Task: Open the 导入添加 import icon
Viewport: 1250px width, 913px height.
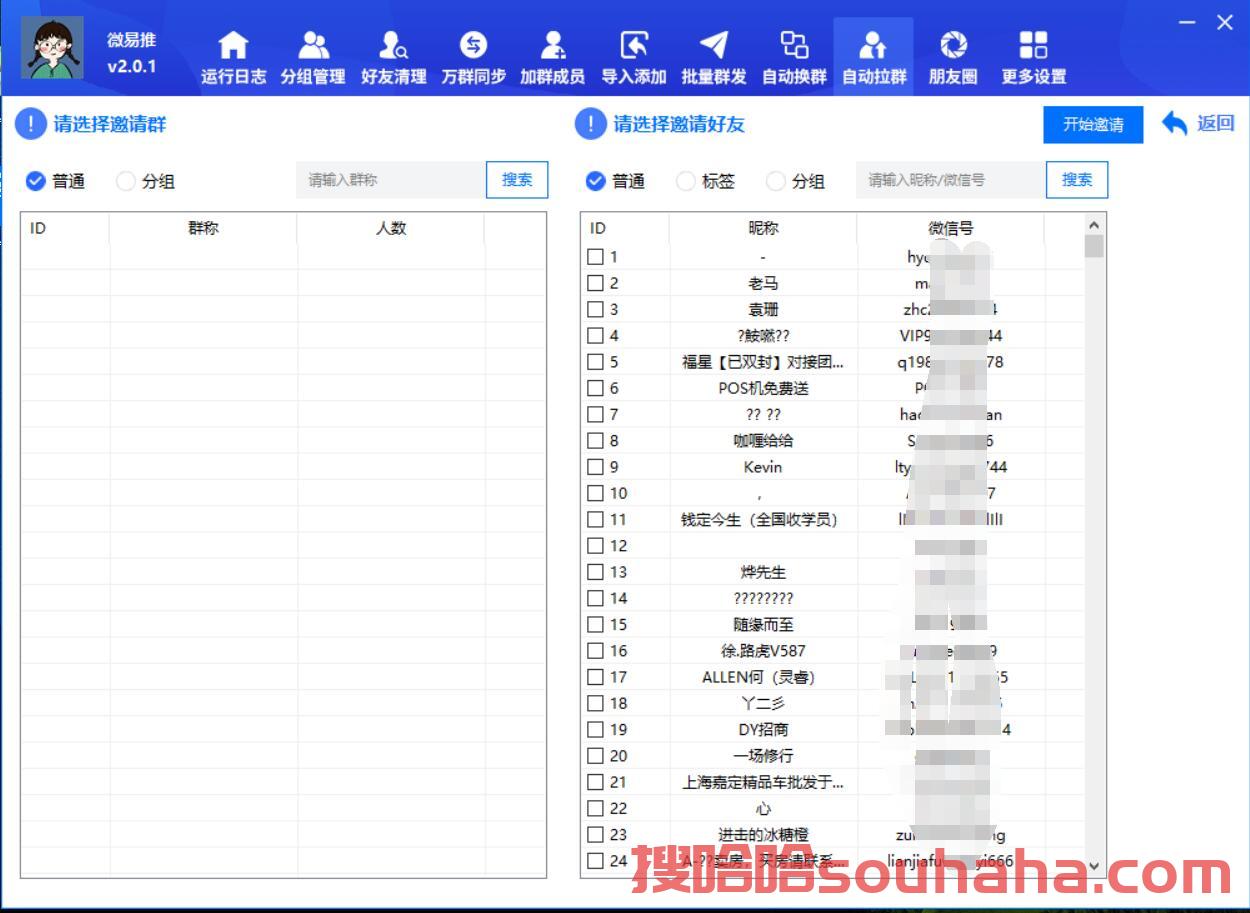Action: 634,46
